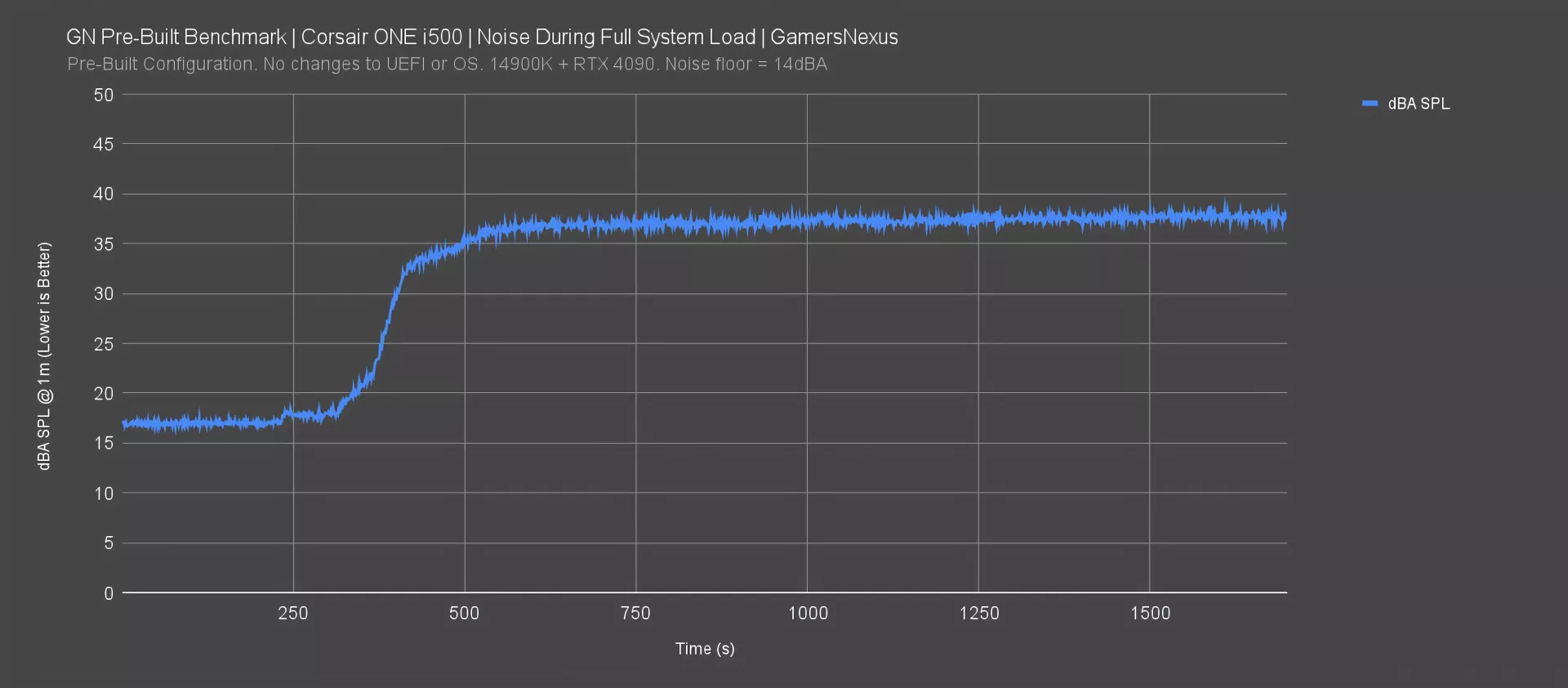This screenshot has width=1568, height=688.
Task: Click the 500 tick label on the time axis
Action: 464,613
